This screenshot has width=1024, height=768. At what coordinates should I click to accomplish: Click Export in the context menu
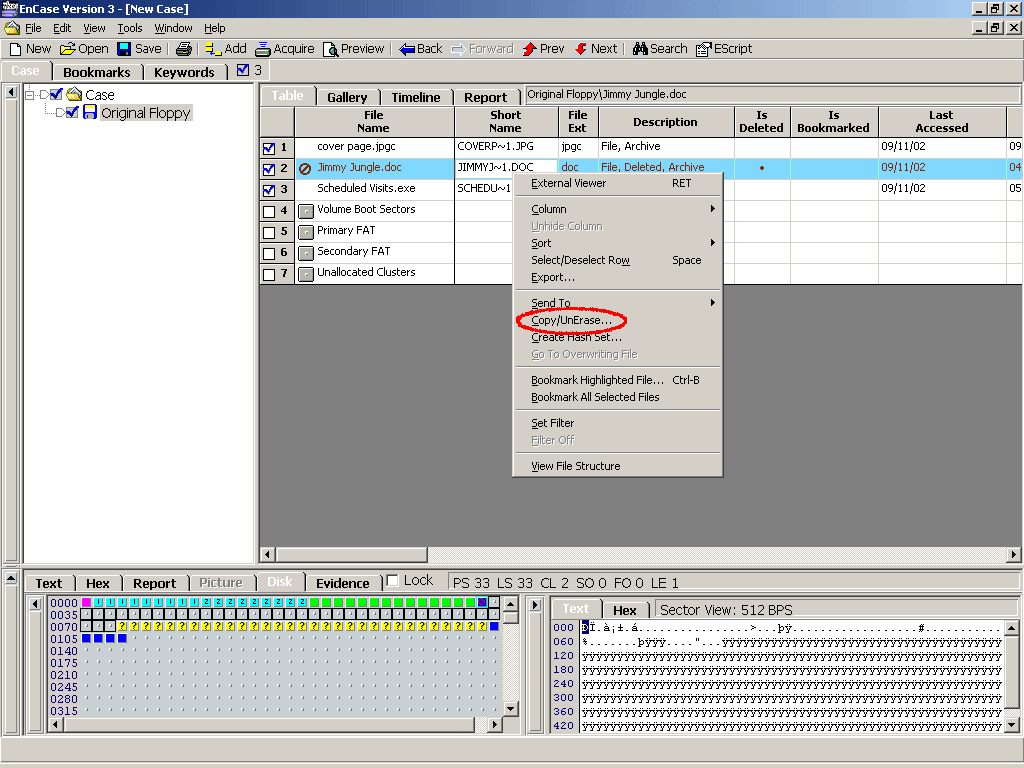pyautogui.click(x=617, y=277)
